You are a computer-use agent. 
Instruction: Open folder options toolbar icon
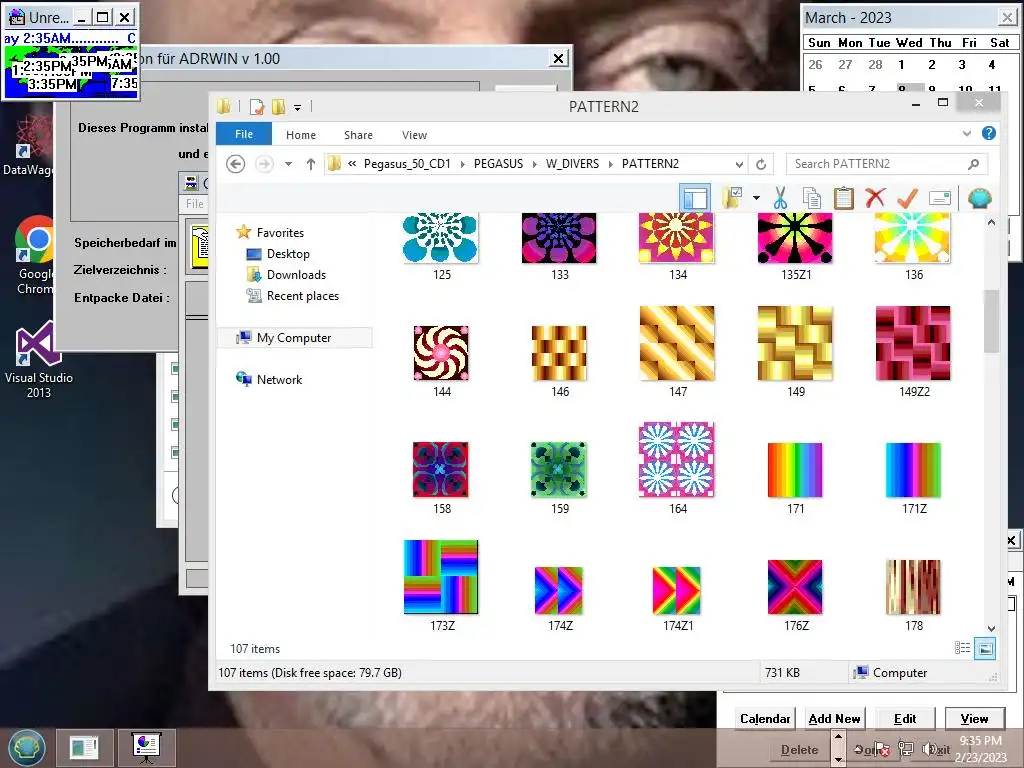(733, 198)
